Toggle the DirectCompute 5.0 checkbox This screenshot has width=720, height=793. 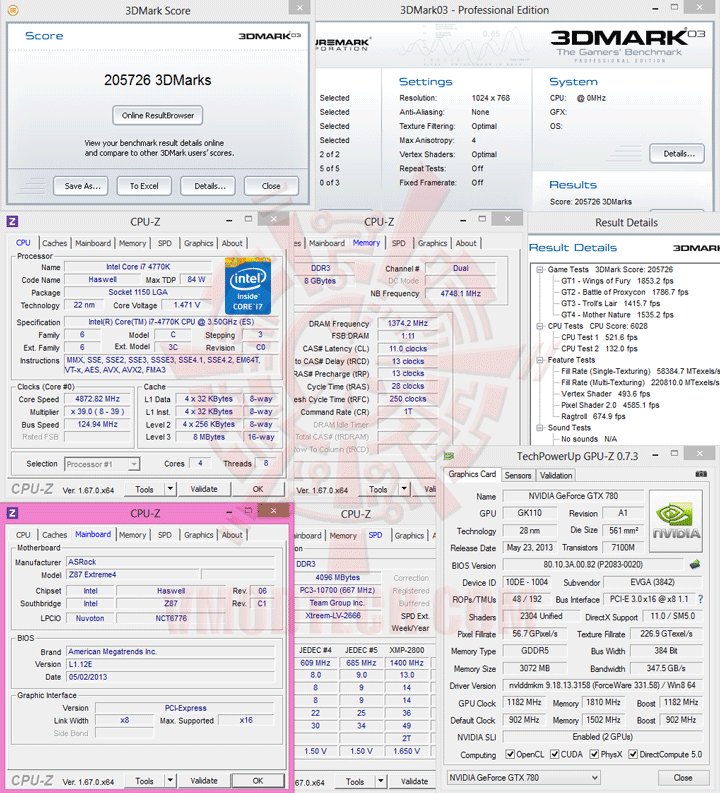tap(633, 754)
